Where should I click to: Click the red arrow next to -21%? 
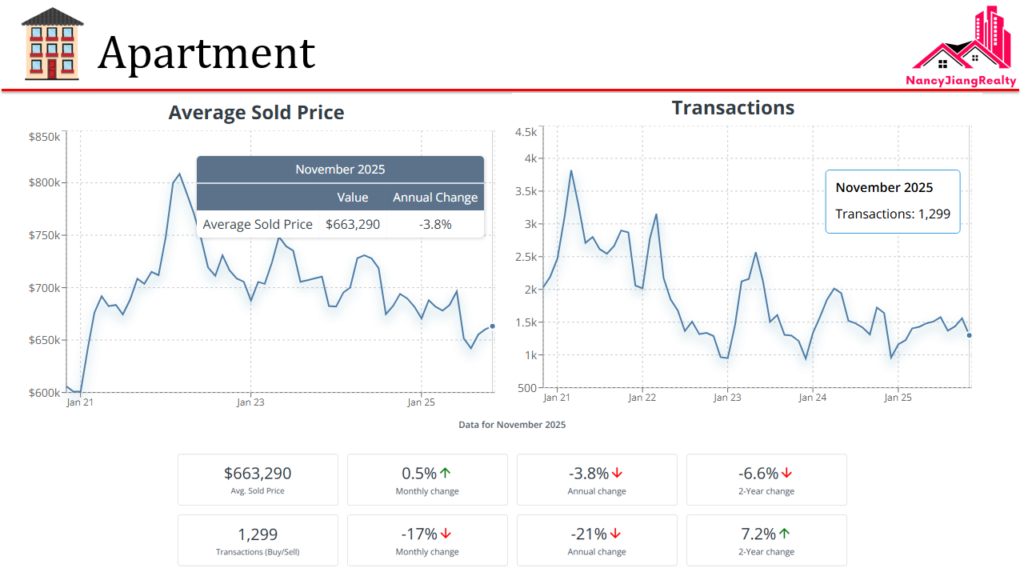(616, 534)
